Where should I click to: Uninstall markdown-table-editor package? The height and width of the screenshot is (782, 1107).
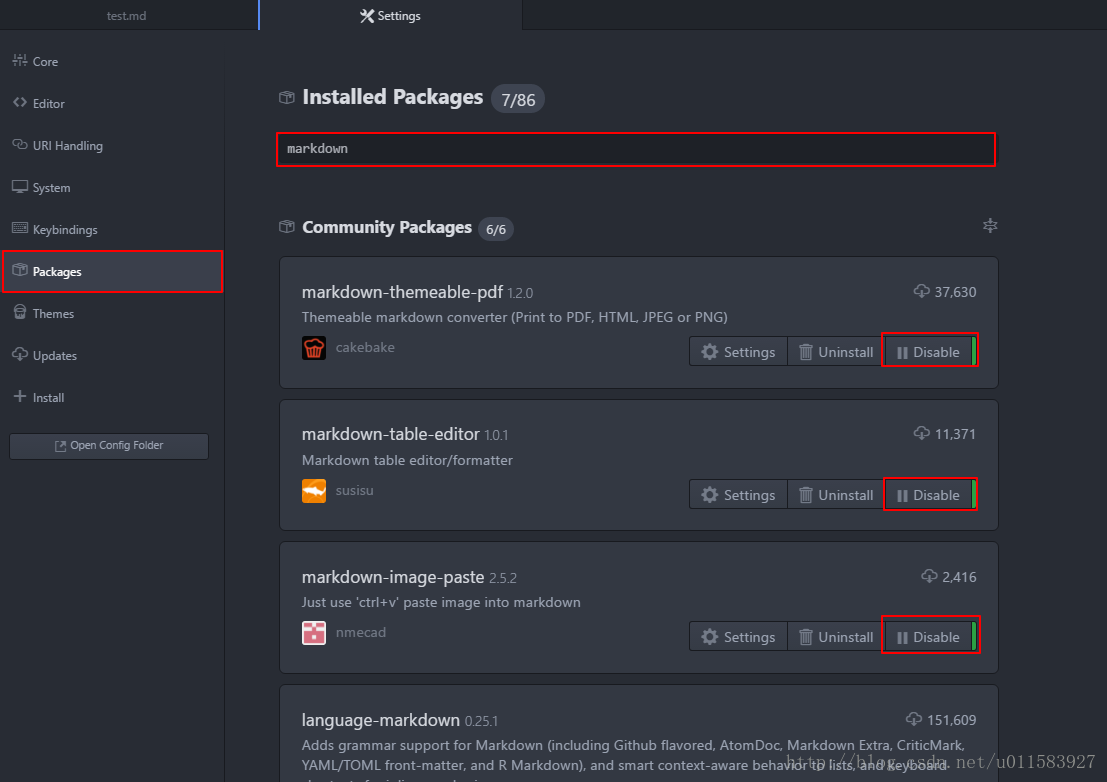835,495
